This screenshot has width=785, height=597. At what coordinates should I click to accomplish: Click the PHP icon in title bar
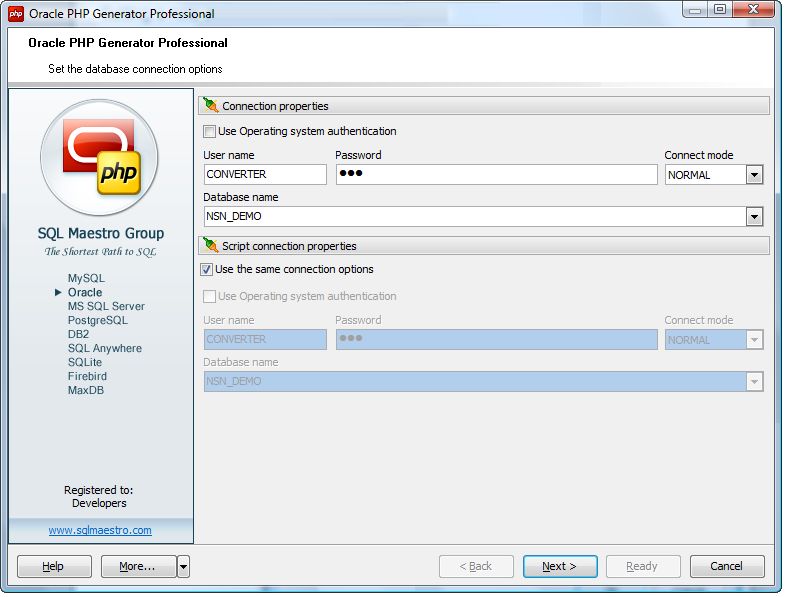click(x=16, y=14)
